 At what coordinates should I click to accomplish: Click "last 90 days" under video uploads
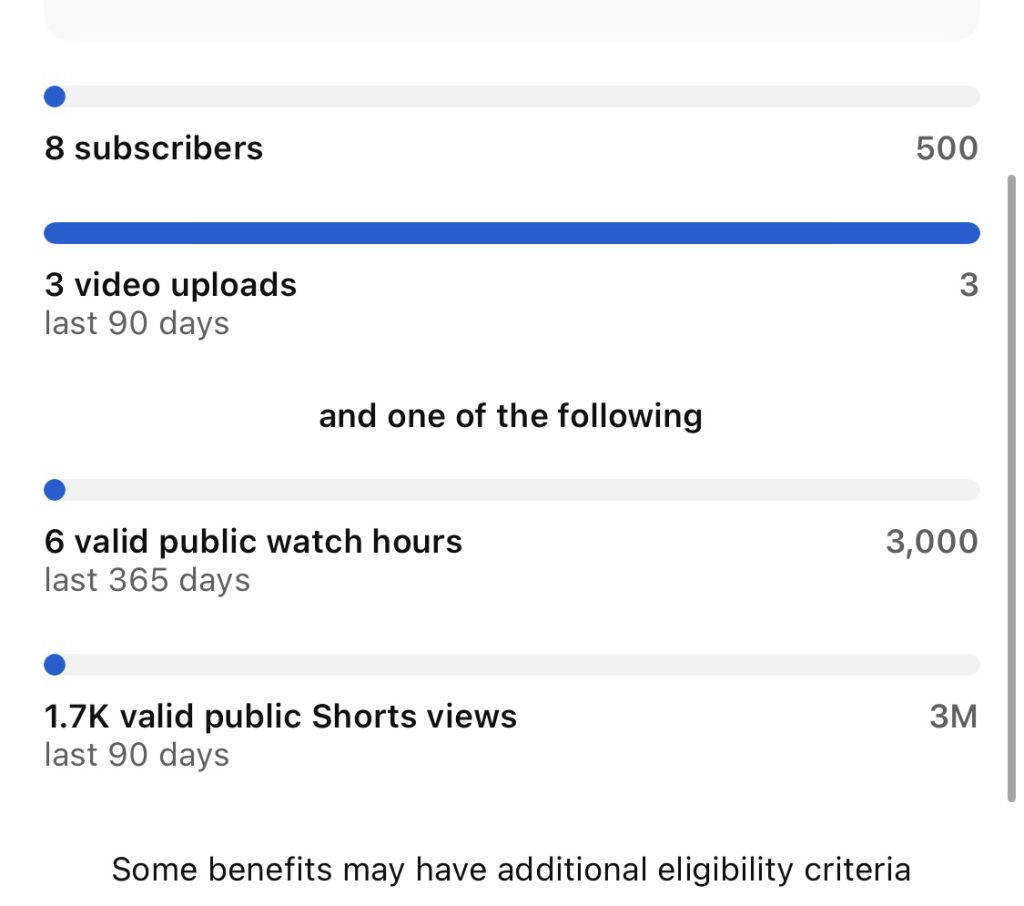tap(137, 324)
